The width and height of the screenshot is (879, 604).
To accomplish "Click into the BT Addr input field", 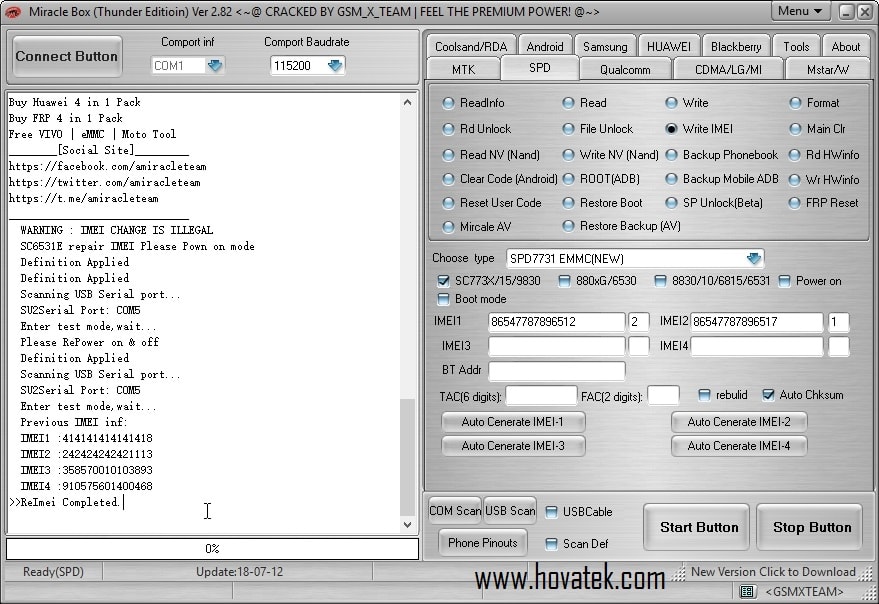I will point(556,370).
